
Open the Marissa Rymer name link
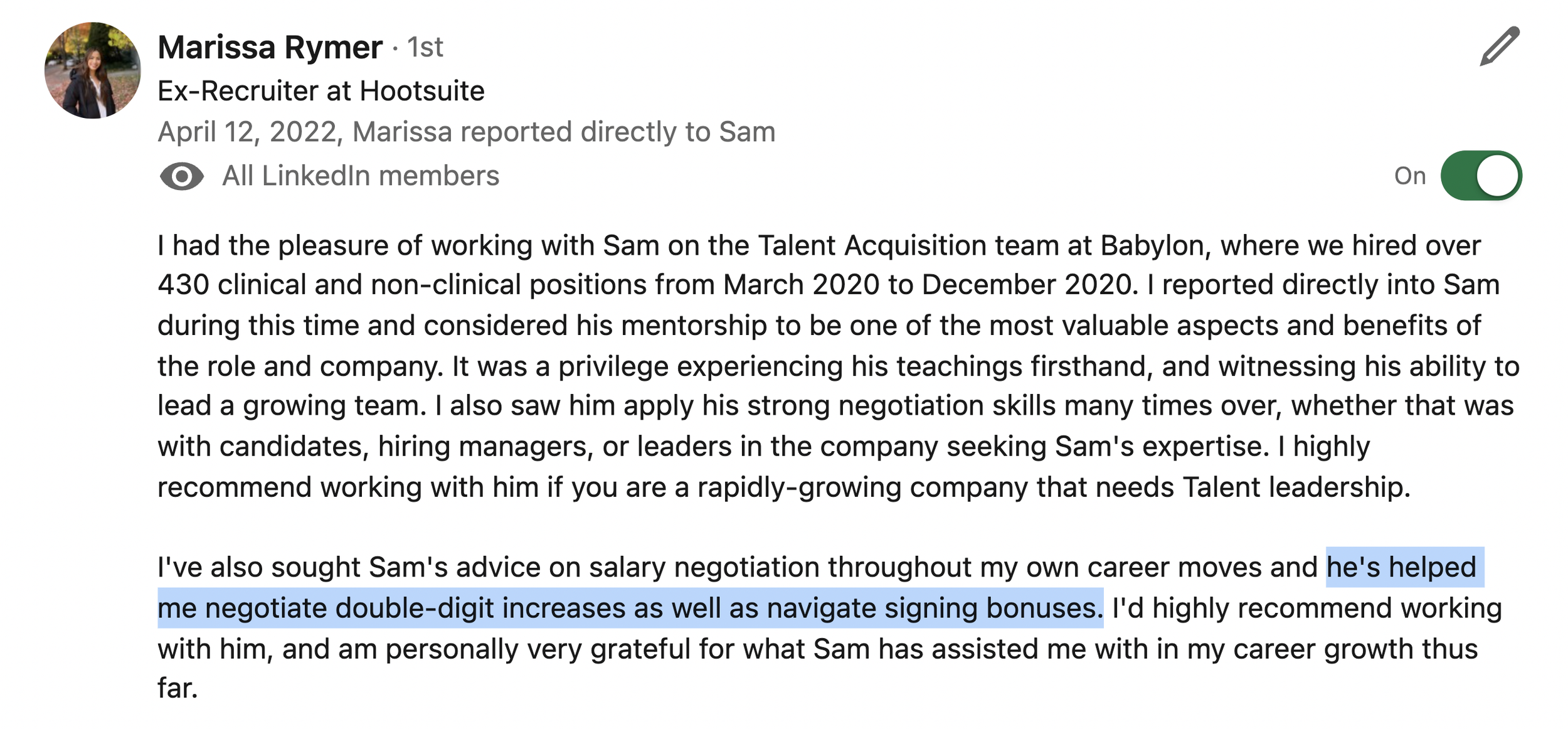[x=270, y=47]
